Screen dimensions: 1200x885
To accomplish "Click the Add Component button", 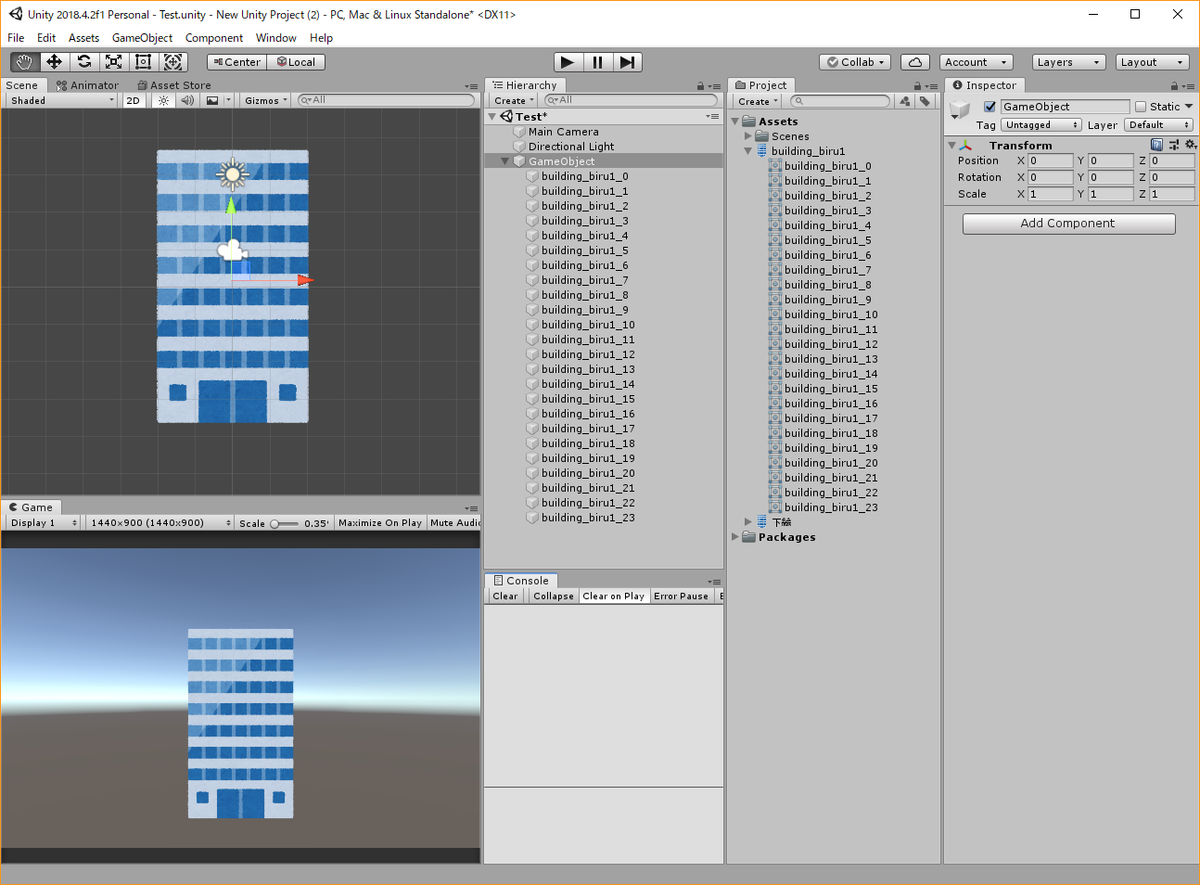I will pos(1069,224).
